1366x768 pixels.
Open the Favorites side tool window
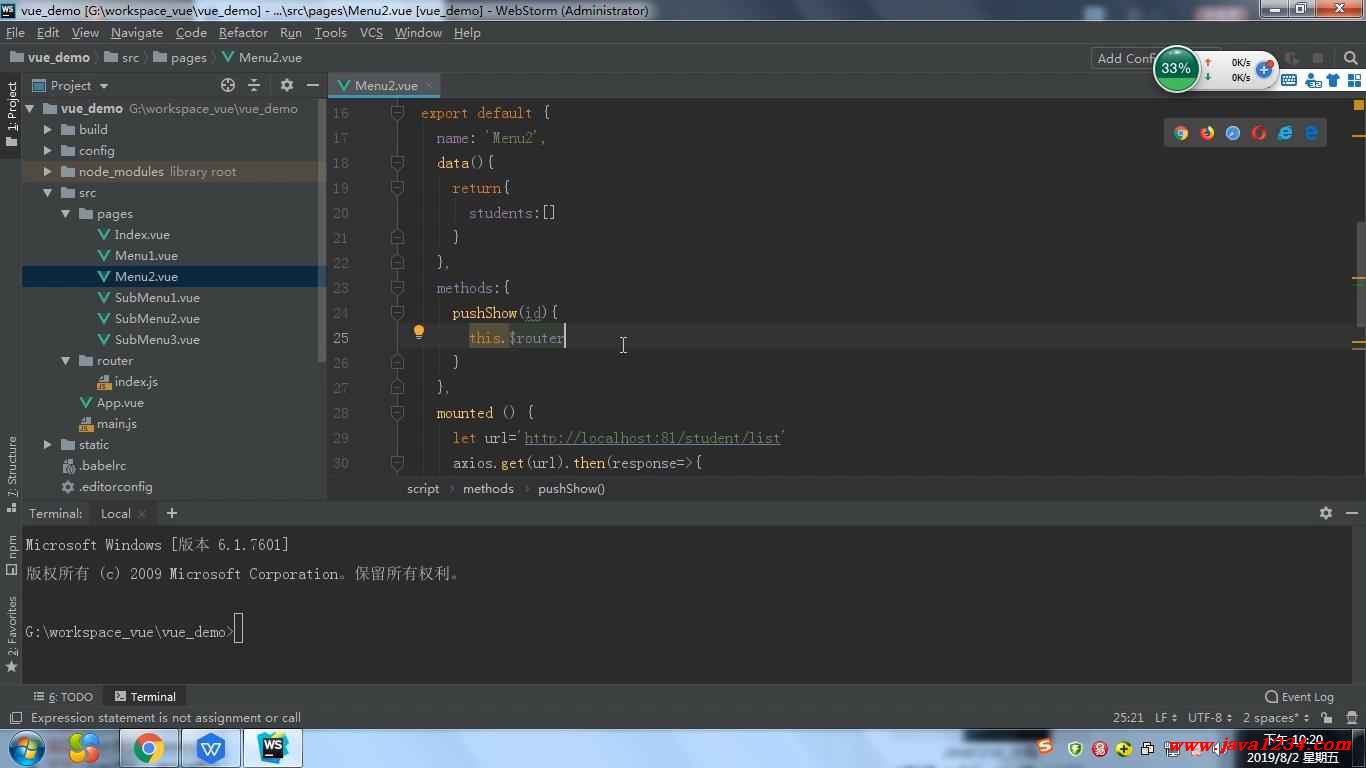click(x=11, y=635)
